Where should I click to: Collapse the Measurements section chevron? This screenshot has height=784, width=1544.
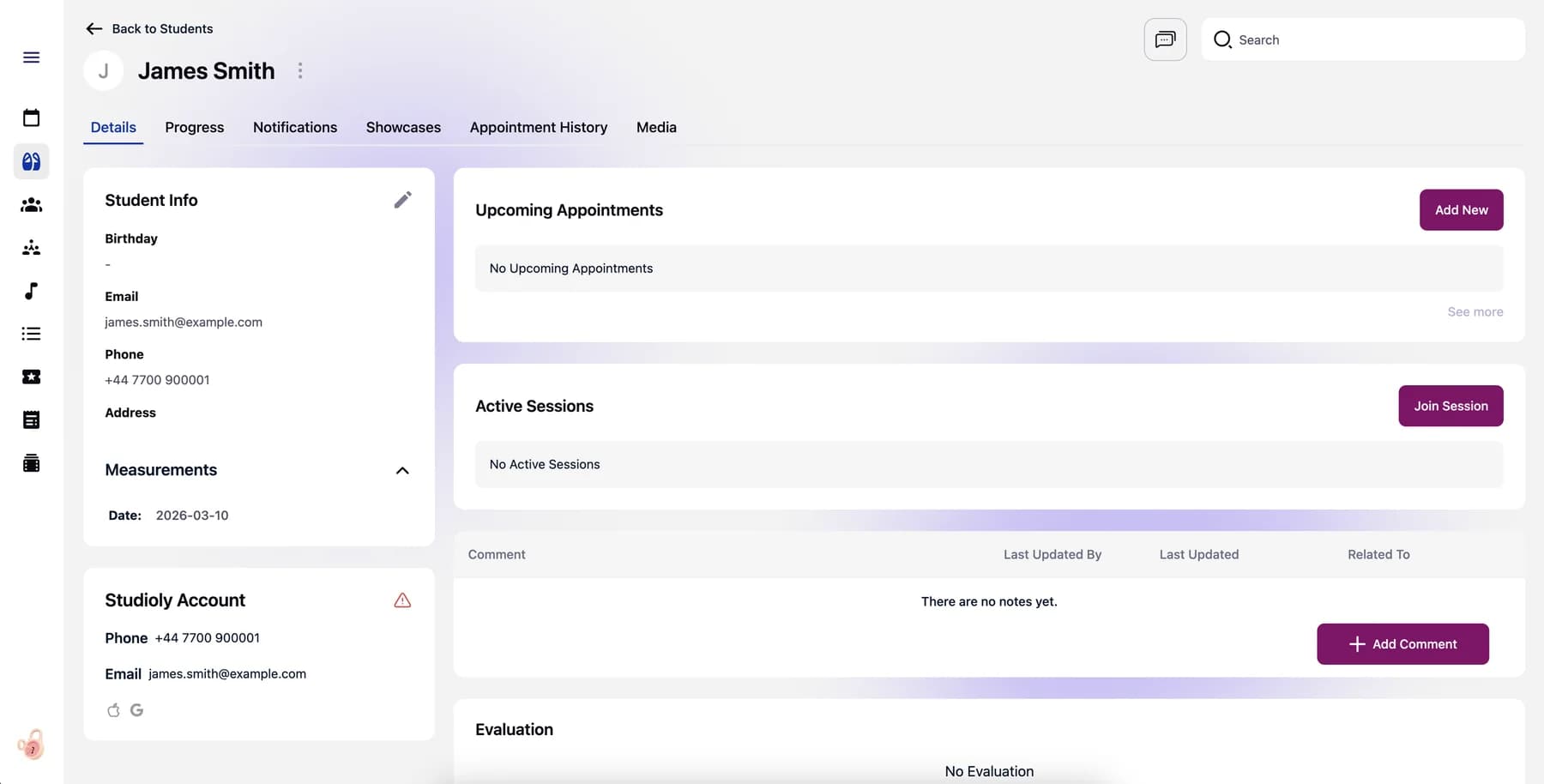click(x=402, y=470)
